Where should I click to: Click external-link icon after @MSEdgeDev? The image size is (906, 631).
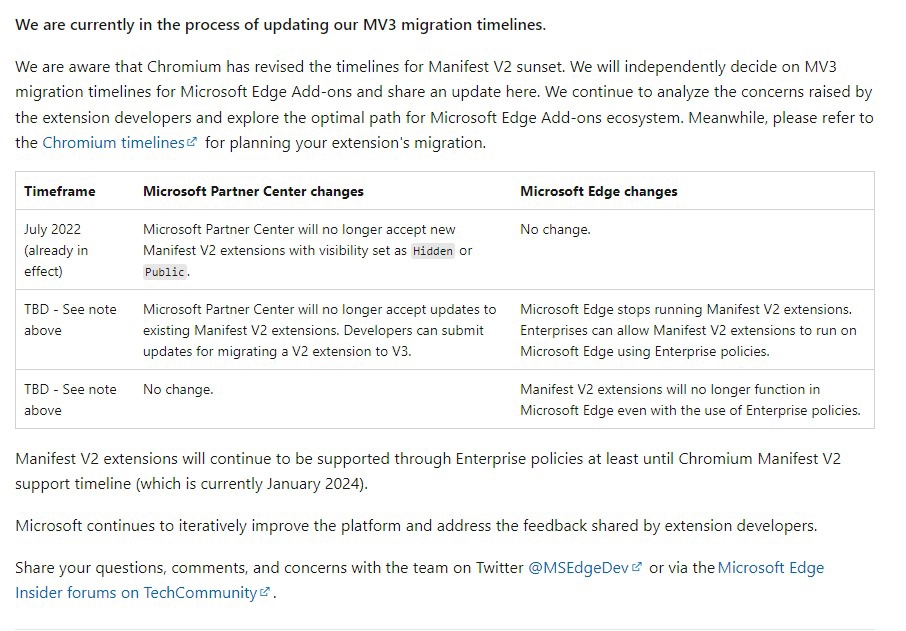[x=637, y=568]
